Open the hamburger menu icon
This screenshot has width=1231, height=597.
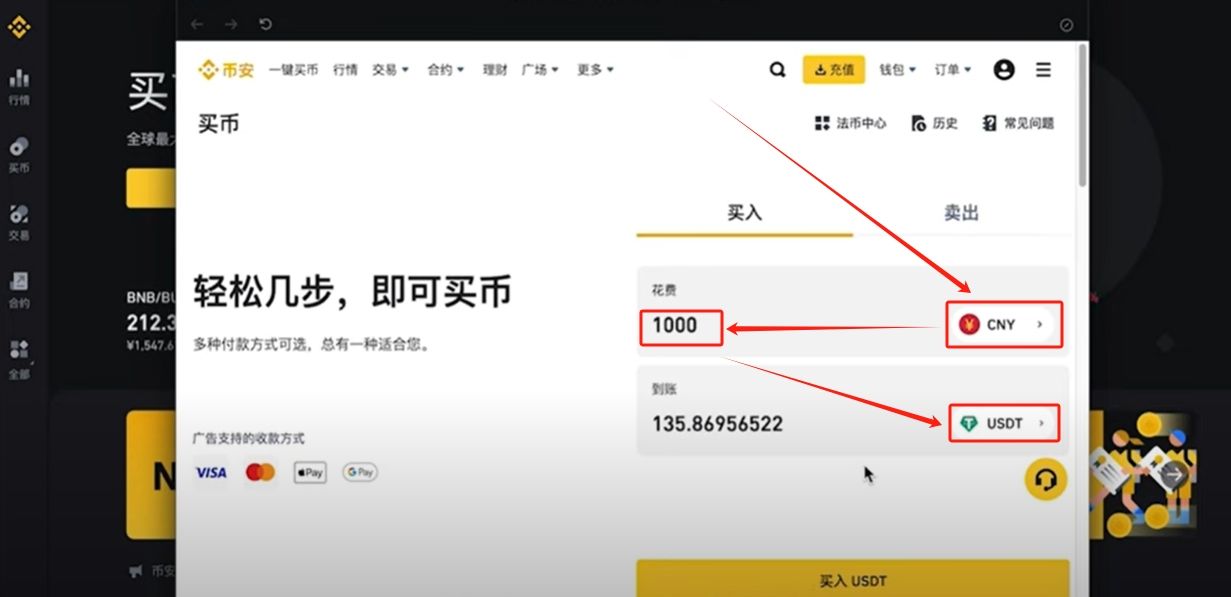point(1043,70)
